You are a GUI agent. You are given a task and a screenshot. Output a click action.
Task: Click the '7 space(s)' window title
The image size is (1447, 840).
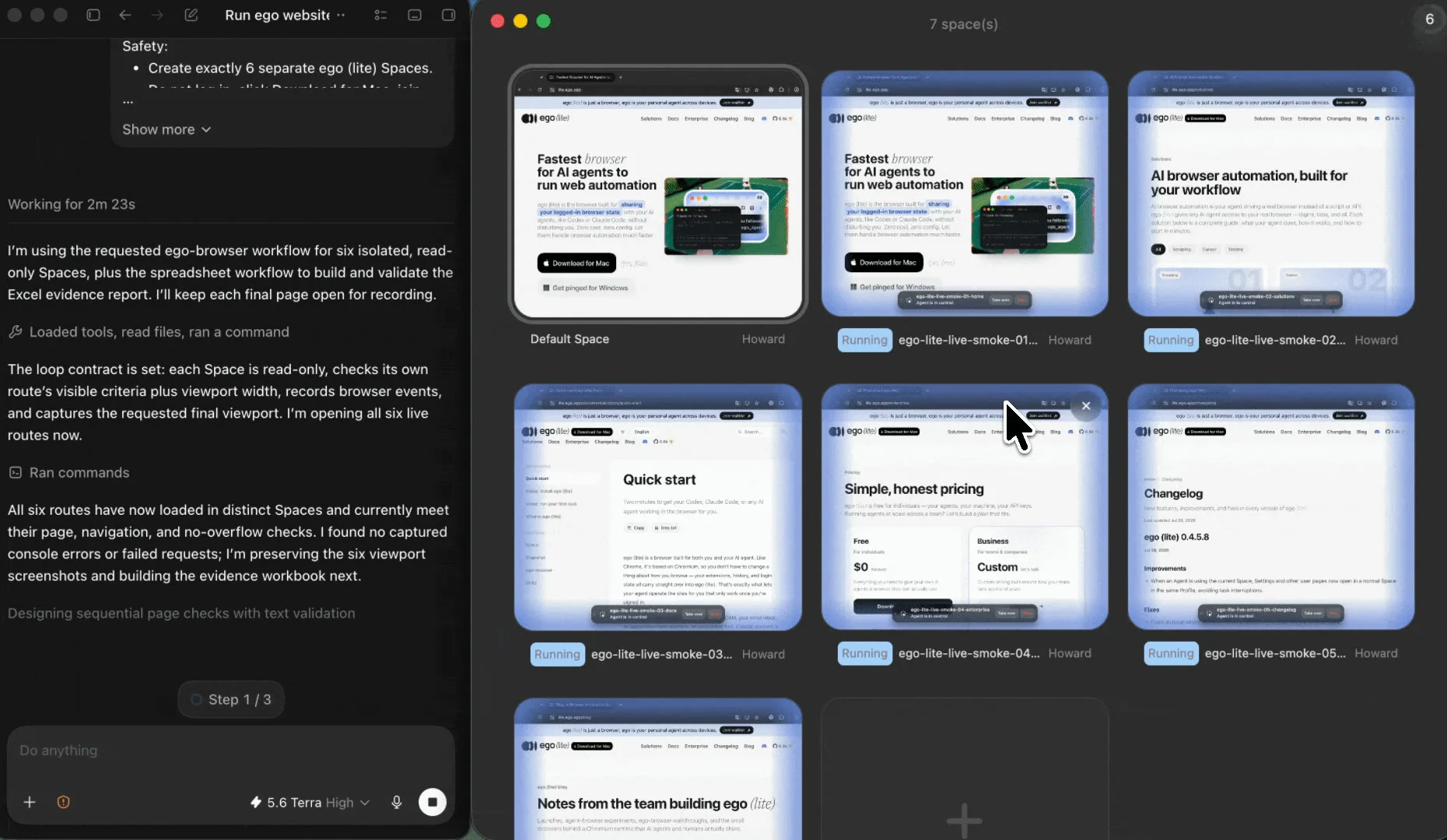click(x=963, y=24)
